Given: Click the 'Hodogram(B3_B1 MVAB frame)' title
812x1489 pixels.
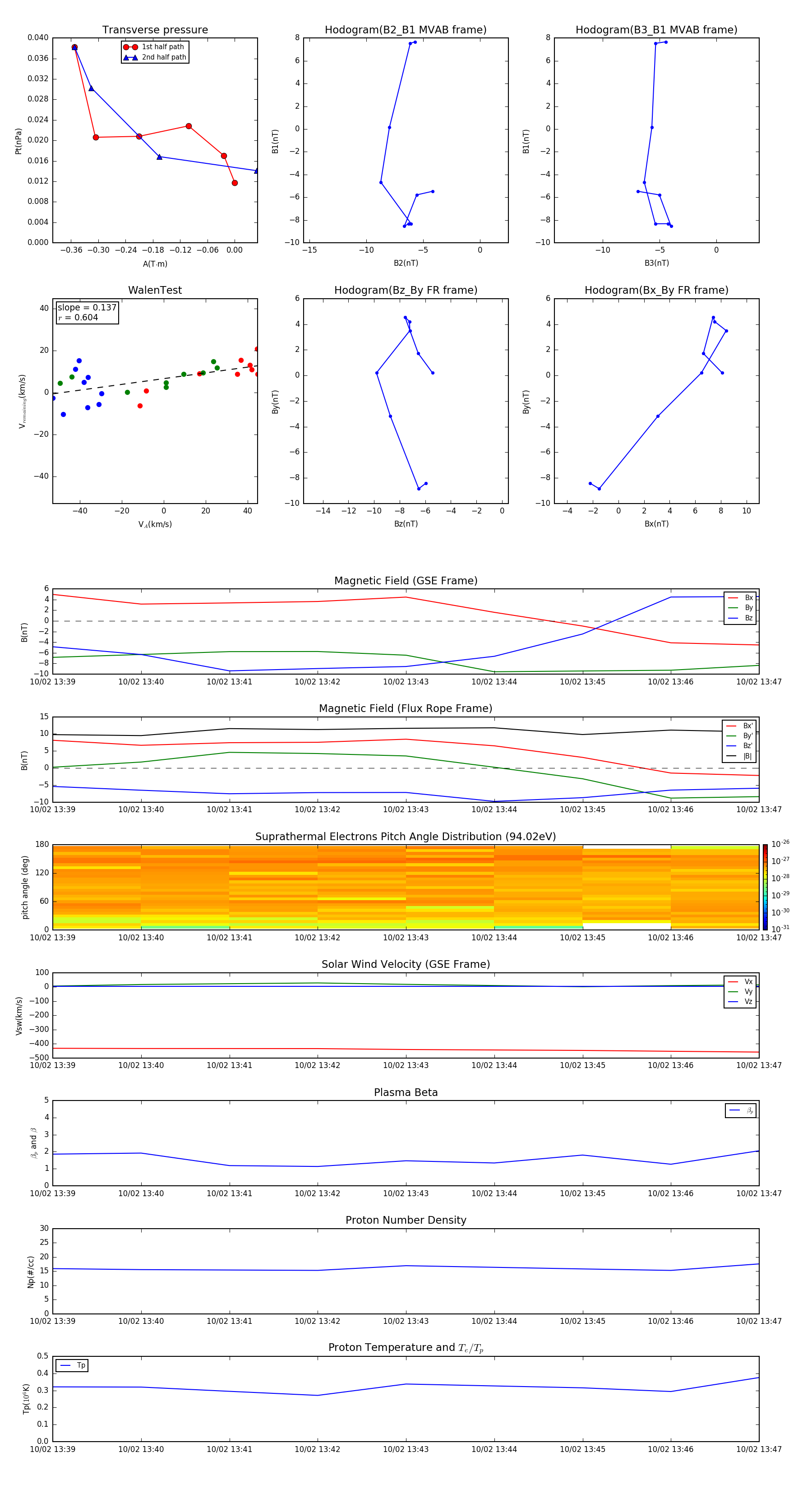Looking at the screenshot, I should click(x=656, y=30).
